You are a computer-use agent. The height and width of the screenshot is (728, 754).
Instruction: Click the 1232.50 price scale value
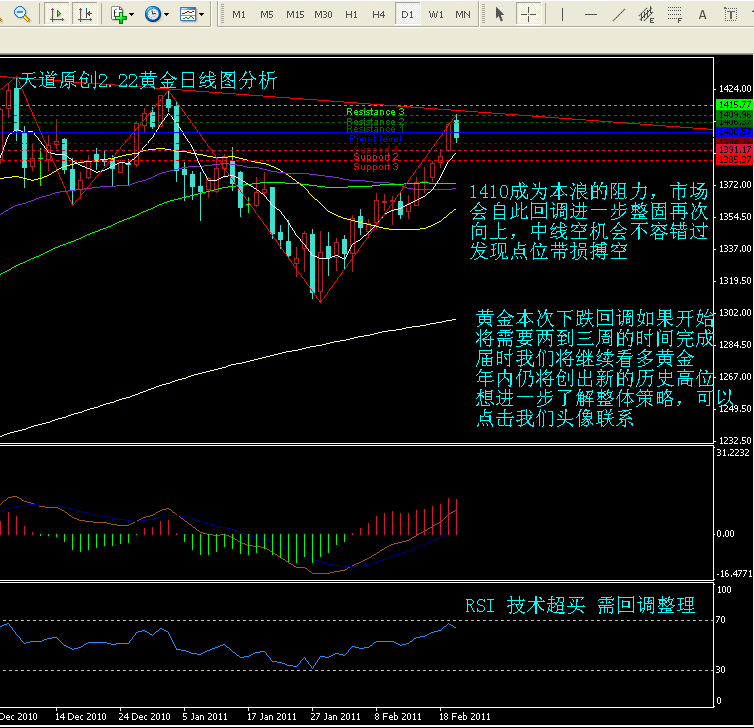735,440
